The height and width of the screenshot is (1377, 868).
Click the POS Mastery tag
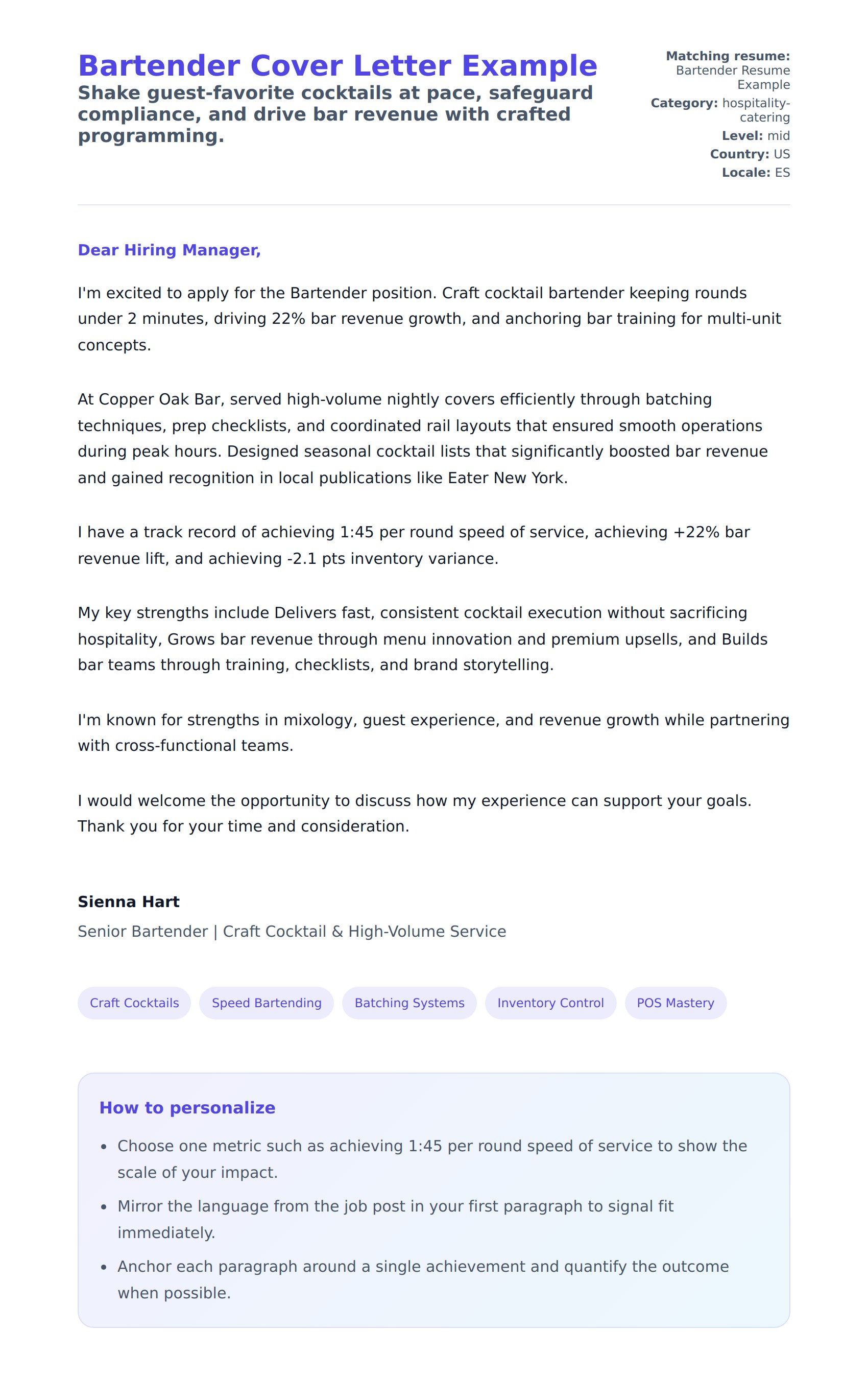[x=676, y=1003]
